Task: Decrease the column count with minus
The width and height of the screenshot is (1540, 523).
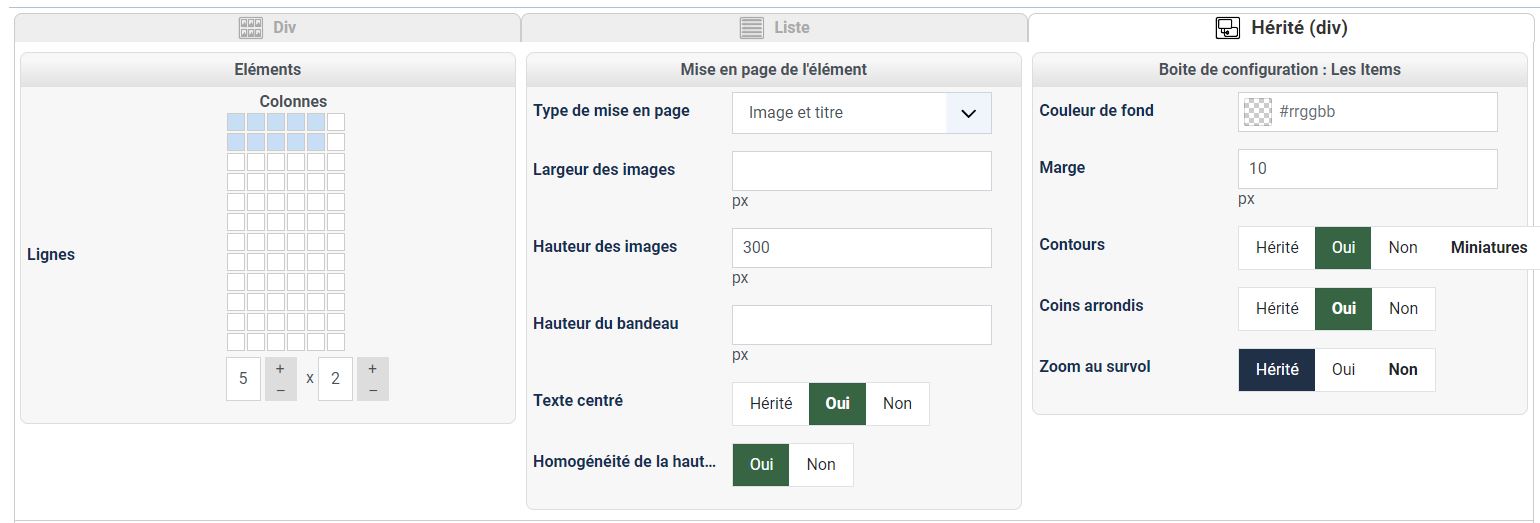Action: tap(280, 389)
